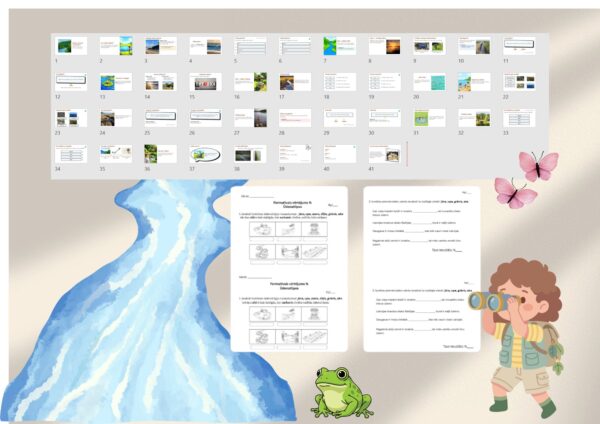Open slide thumbnail number 11
This screenshot has height=424, width=600.
(519, 46)
